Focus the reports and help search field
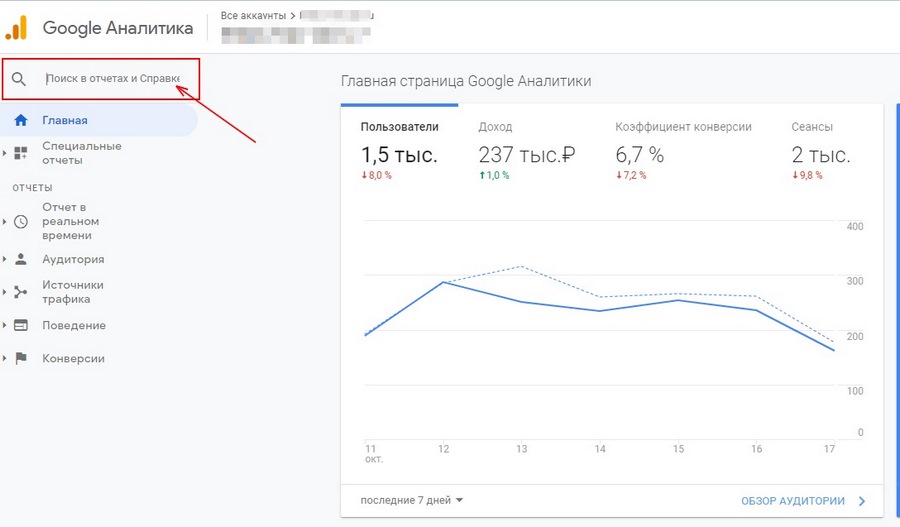900x527 pixels. [x=112, y=79]
